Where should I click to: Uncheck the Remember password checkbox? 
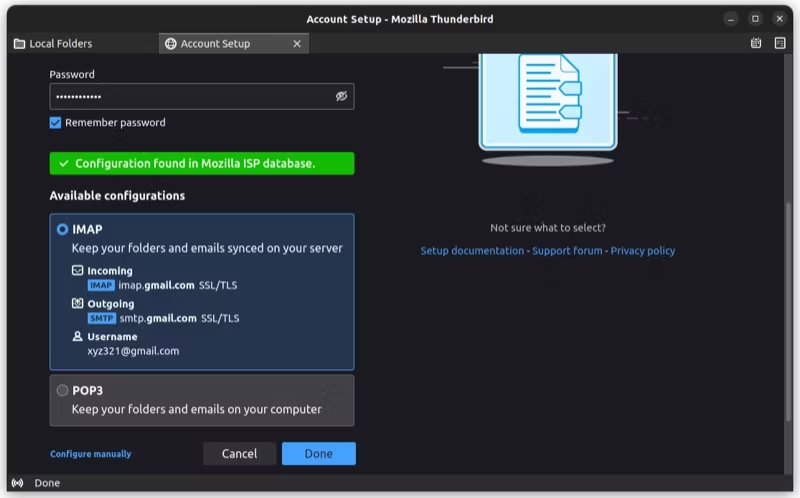tap(56, 122)
